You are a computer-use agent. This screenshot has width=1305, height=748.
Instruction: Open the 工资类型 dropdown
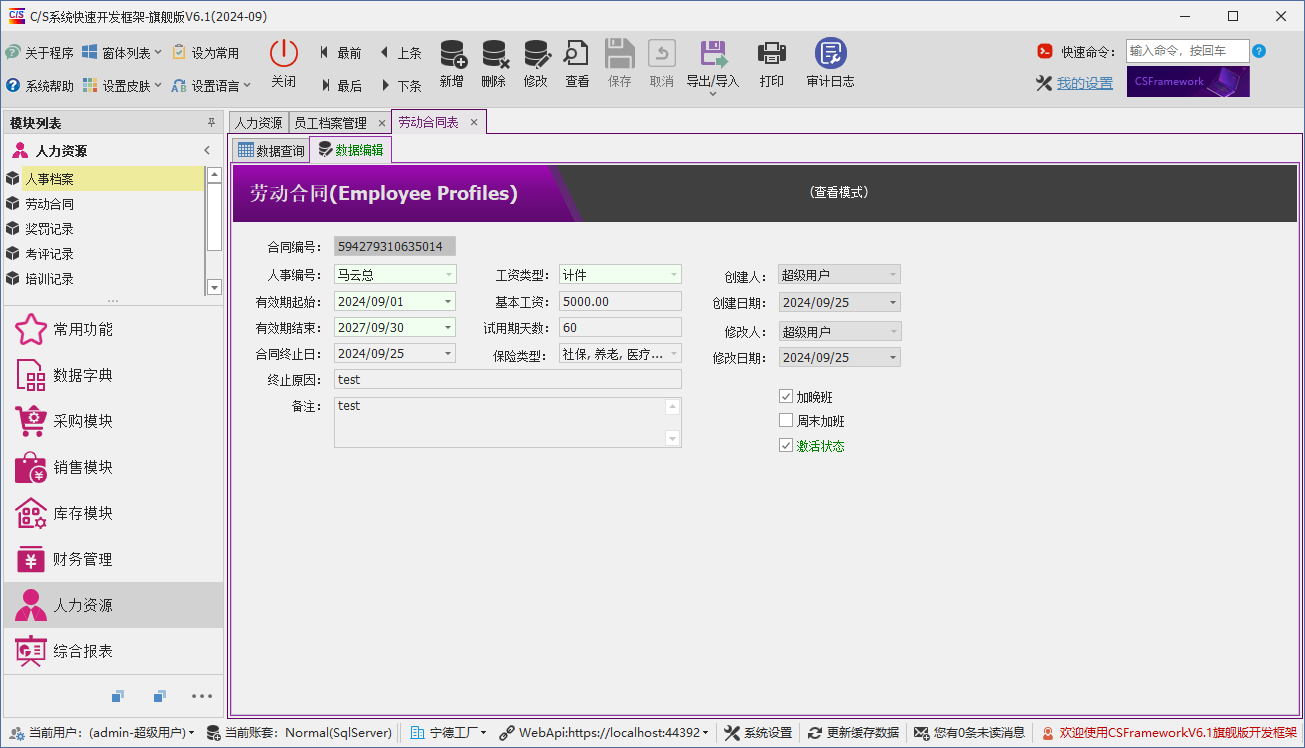[x=673, y=274]
